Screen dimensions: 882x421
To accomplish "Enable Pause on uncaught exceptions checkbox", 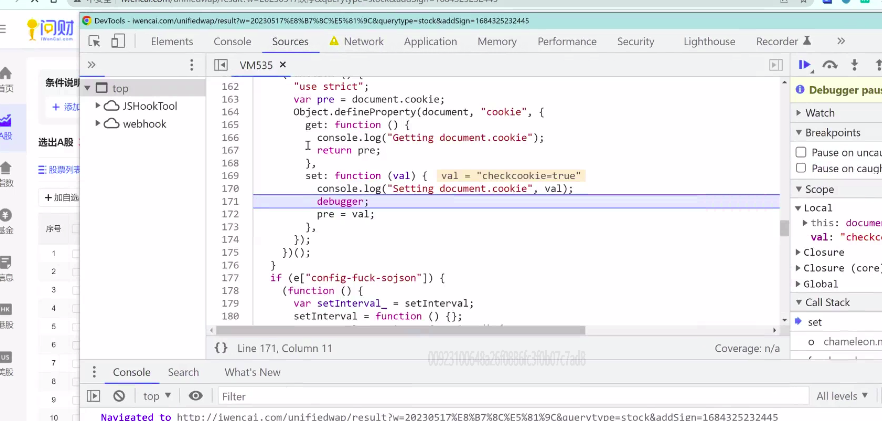I will (x=800, y=153).
